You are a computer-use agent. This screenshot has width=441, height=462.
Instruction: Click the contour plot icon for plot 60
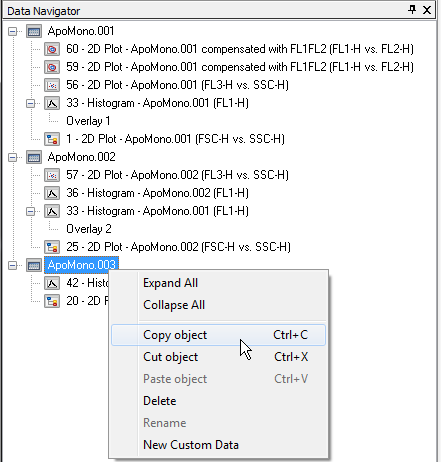click(x=52, y=50)
